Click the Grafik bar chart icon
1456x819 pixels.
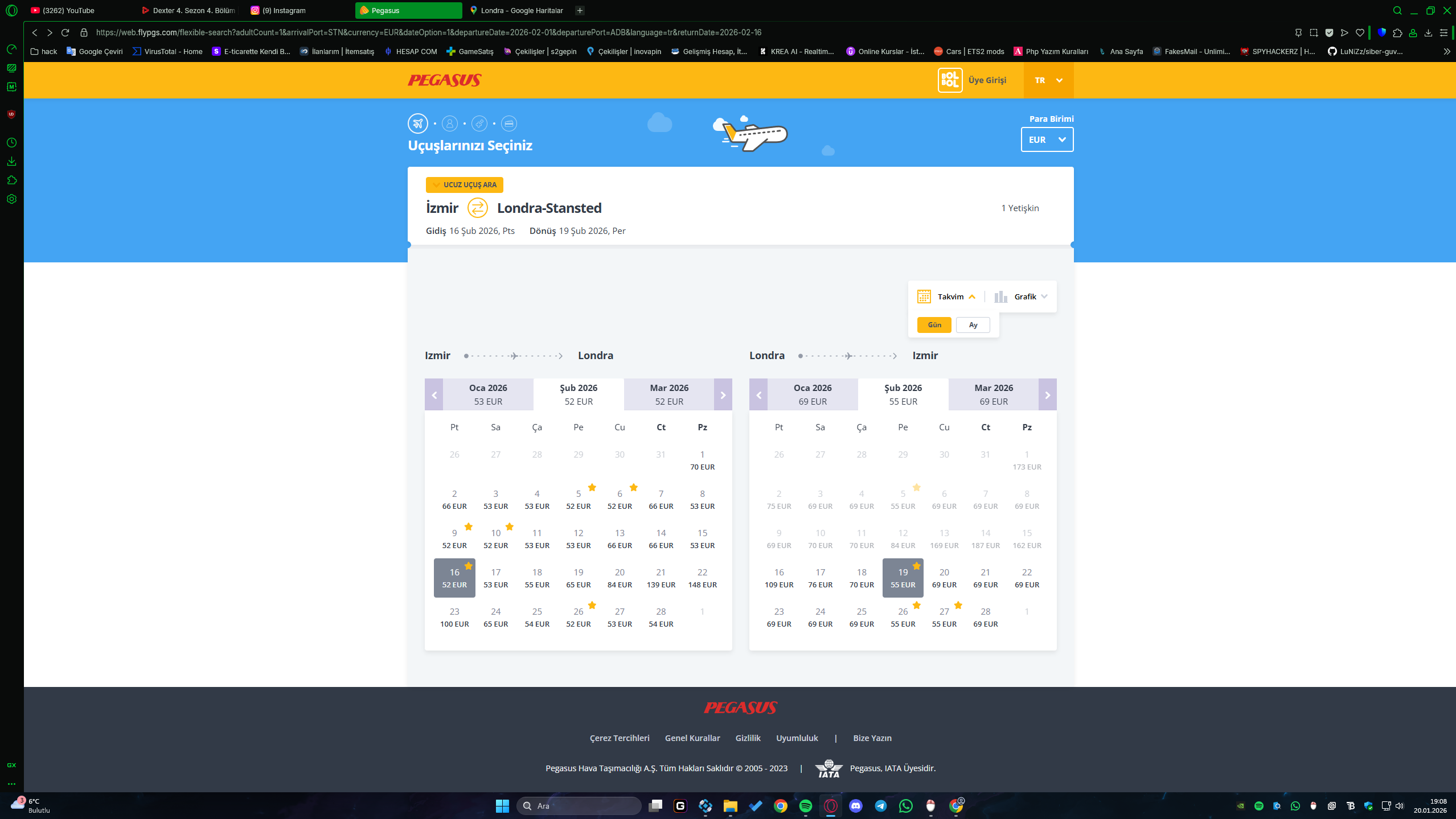(x=1000, y=297)
